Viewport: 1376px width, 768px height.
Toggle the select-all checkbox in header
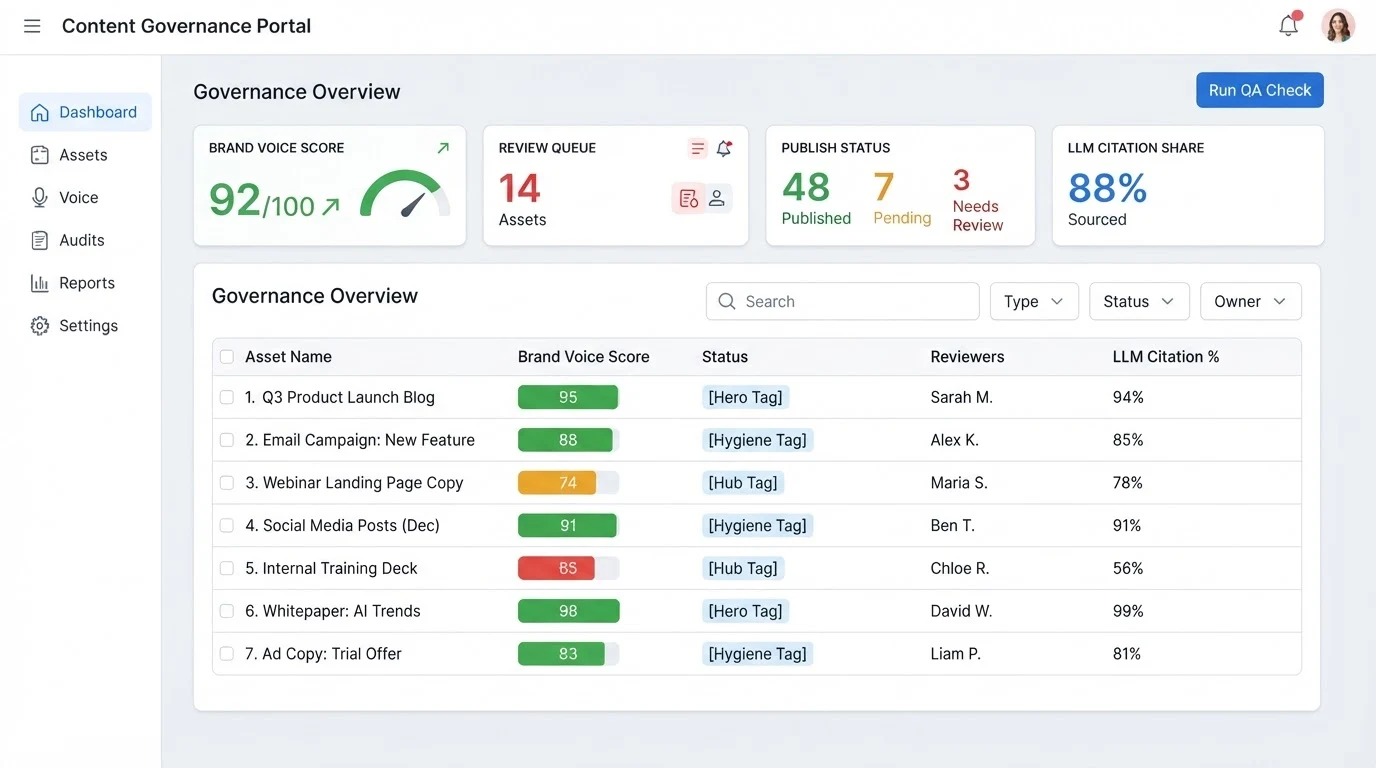tap(227, 357)
